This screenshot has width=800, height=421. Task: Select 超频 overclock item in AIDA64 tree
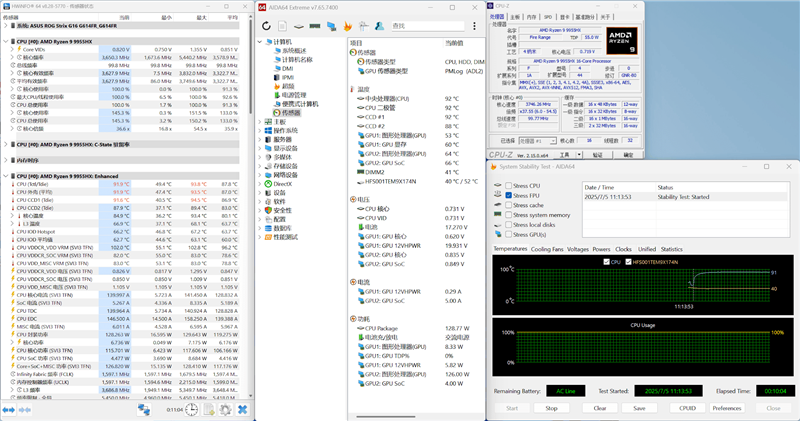coord(284,86)
